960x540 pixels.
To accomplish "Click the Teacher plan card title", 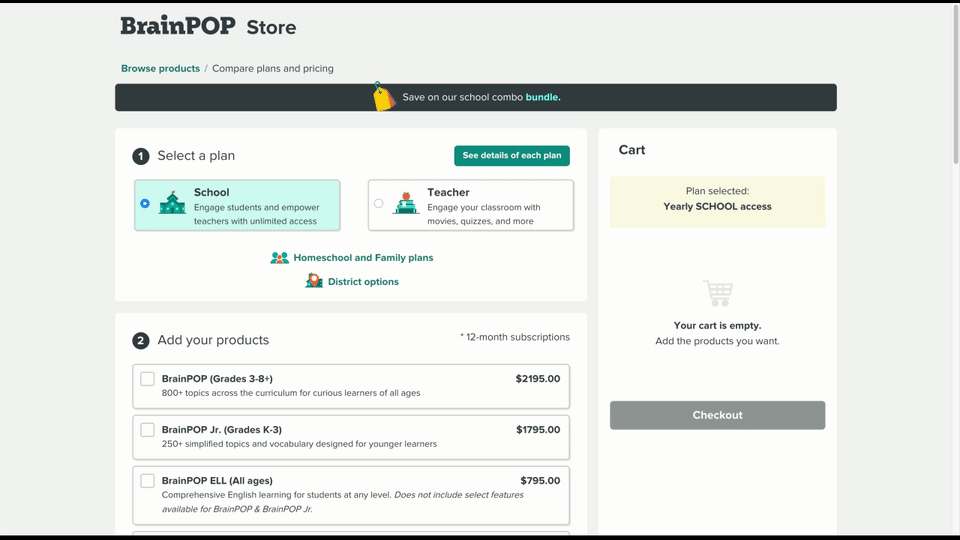I will click(x=448, y=192).
